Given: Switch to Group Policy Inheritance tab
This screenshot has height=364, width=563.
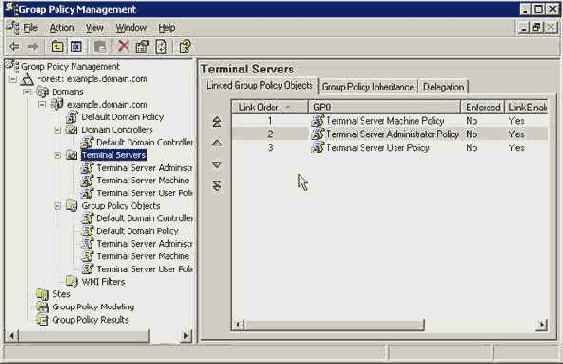Looking at the screenshot, I should point(368,87).
